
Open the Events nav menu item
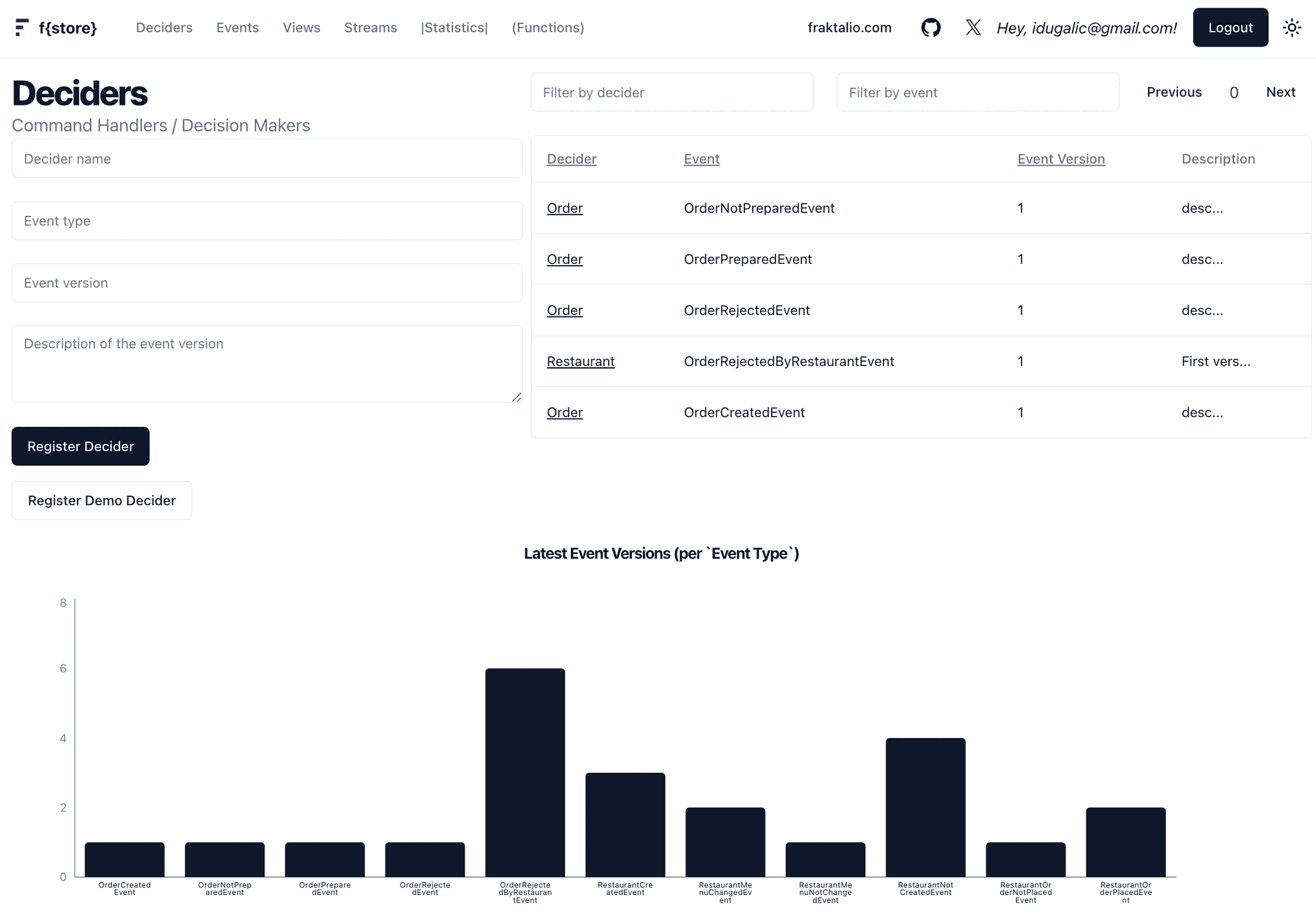pyautogui.click(x=237, y=27)
